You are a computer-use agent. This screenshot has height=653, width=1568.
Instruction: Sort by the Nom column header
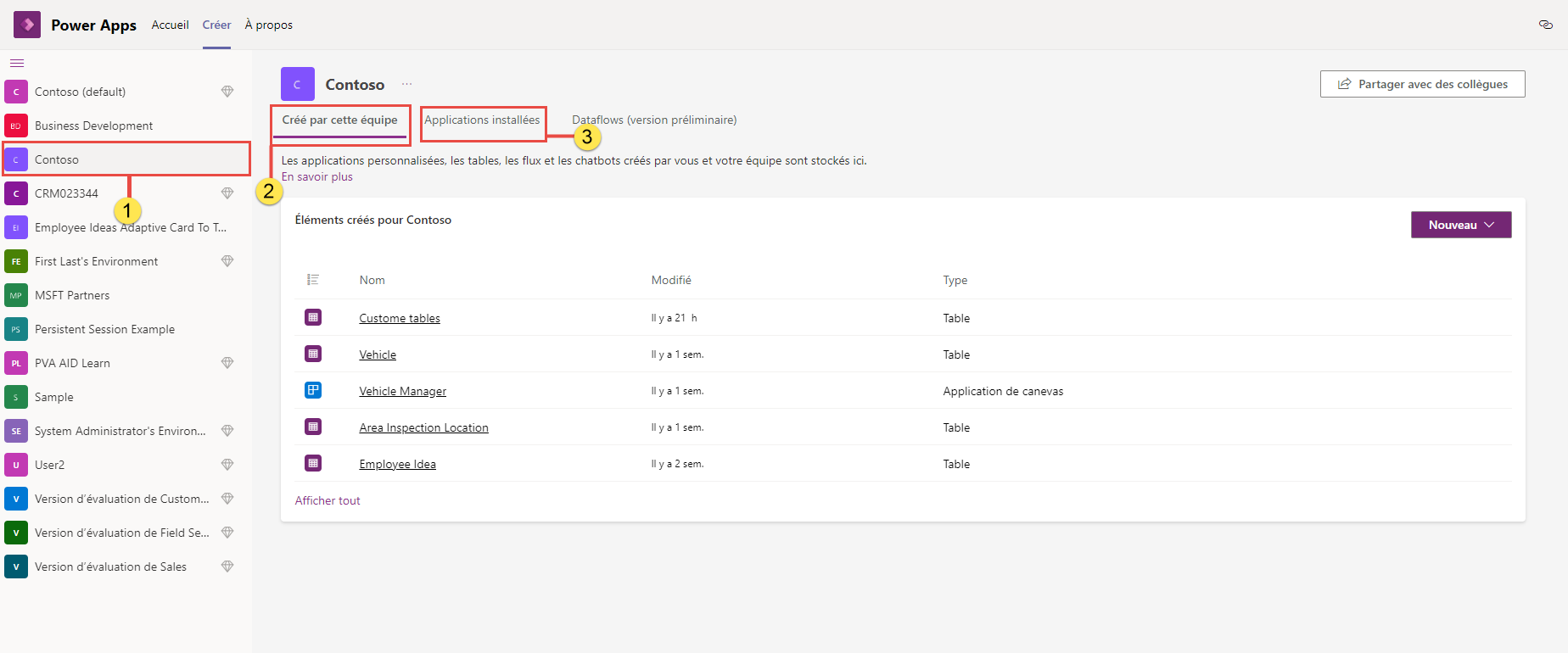(x=372, y=280)
